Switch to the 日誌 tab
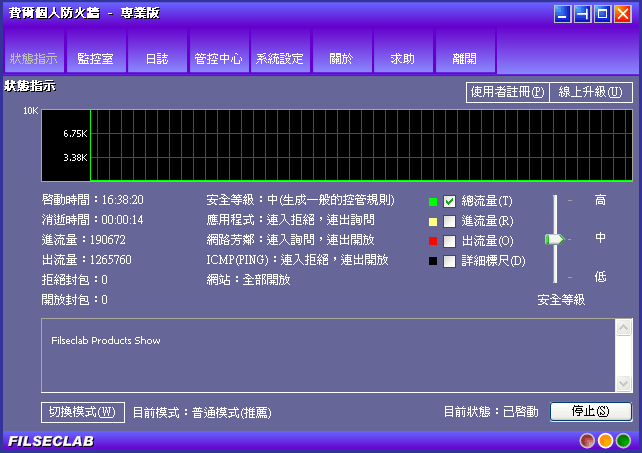The image size is (642, 453). 157,58
